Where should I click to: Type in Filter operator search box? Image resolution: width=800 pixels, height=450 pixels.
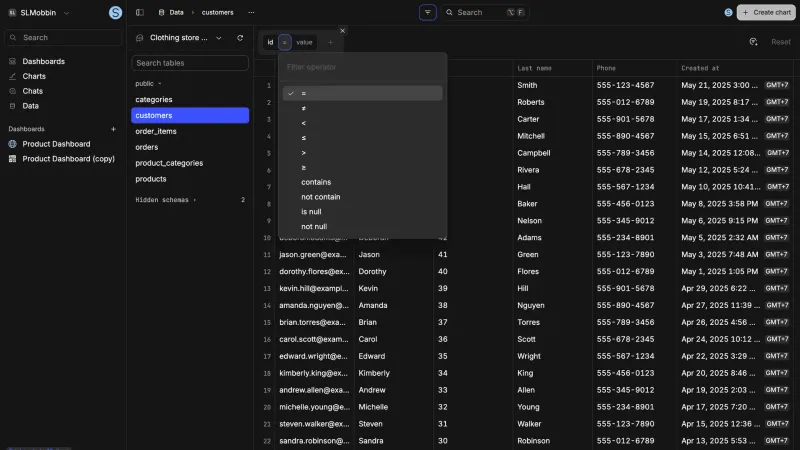tap(362, 67)
